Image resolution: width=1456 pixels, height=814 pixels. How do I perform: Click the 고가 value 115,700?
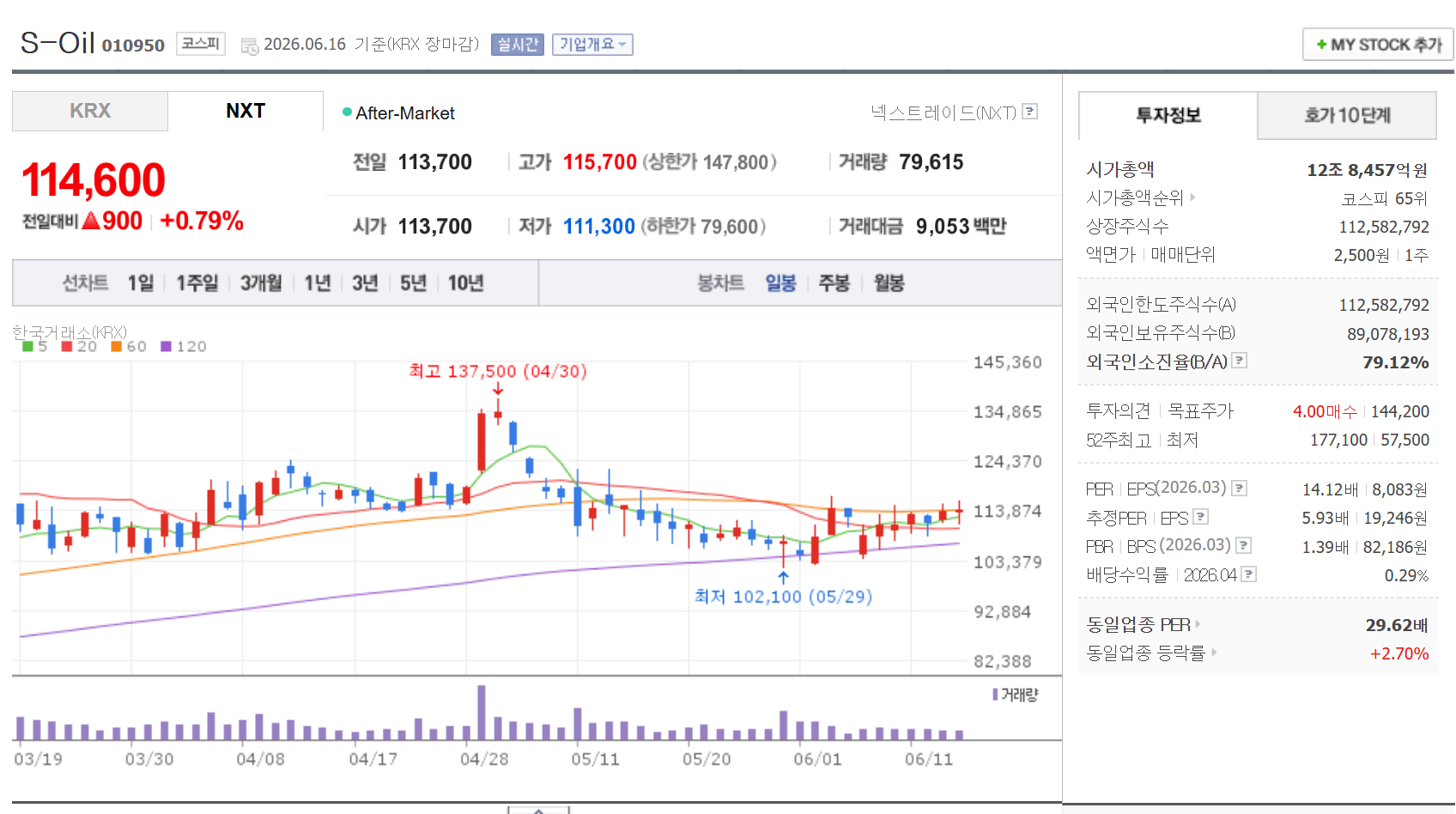[600, 162]
